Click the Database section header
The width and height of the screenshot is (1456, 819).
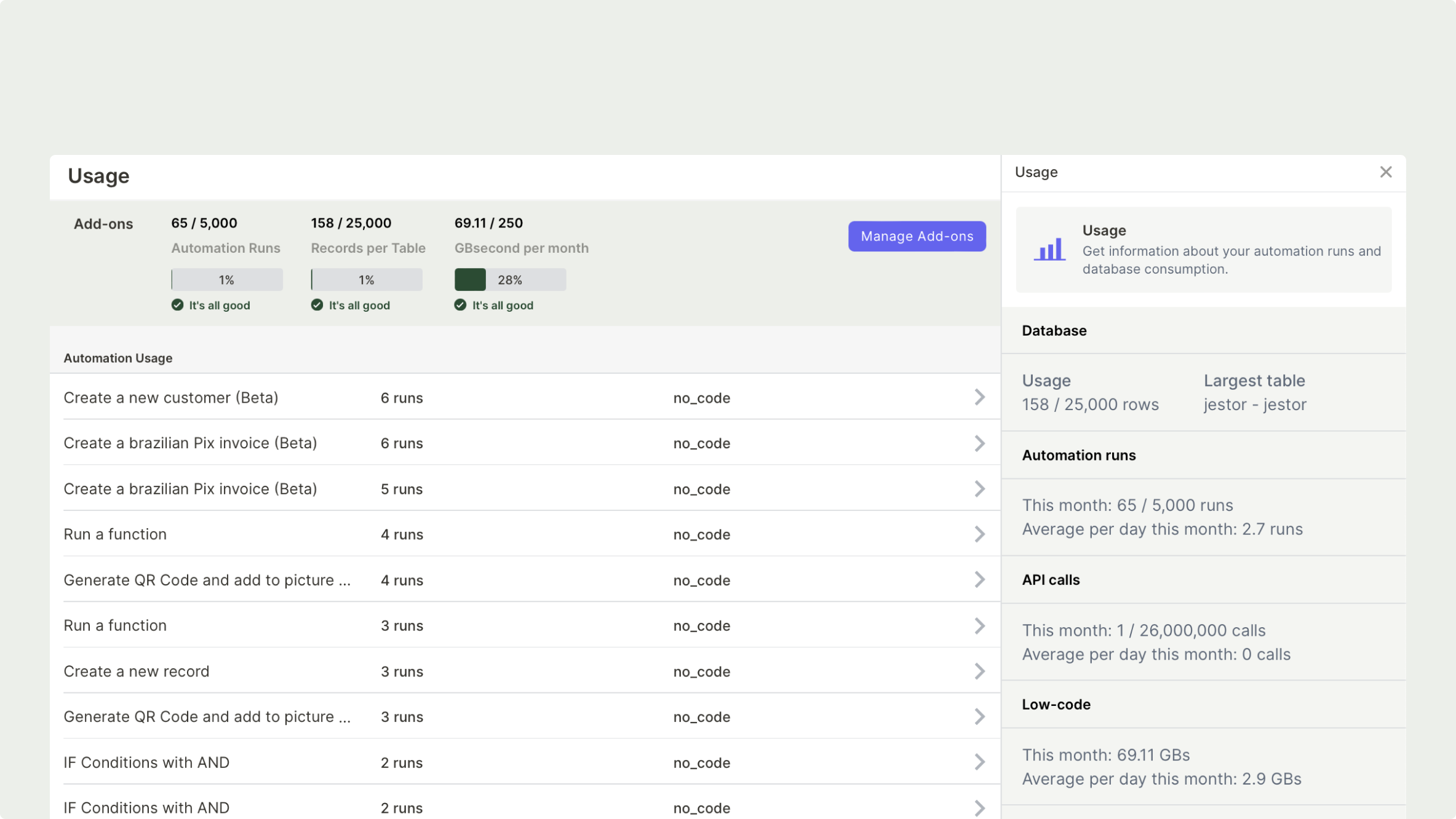pyautogui.click(x=1054, y=331)
